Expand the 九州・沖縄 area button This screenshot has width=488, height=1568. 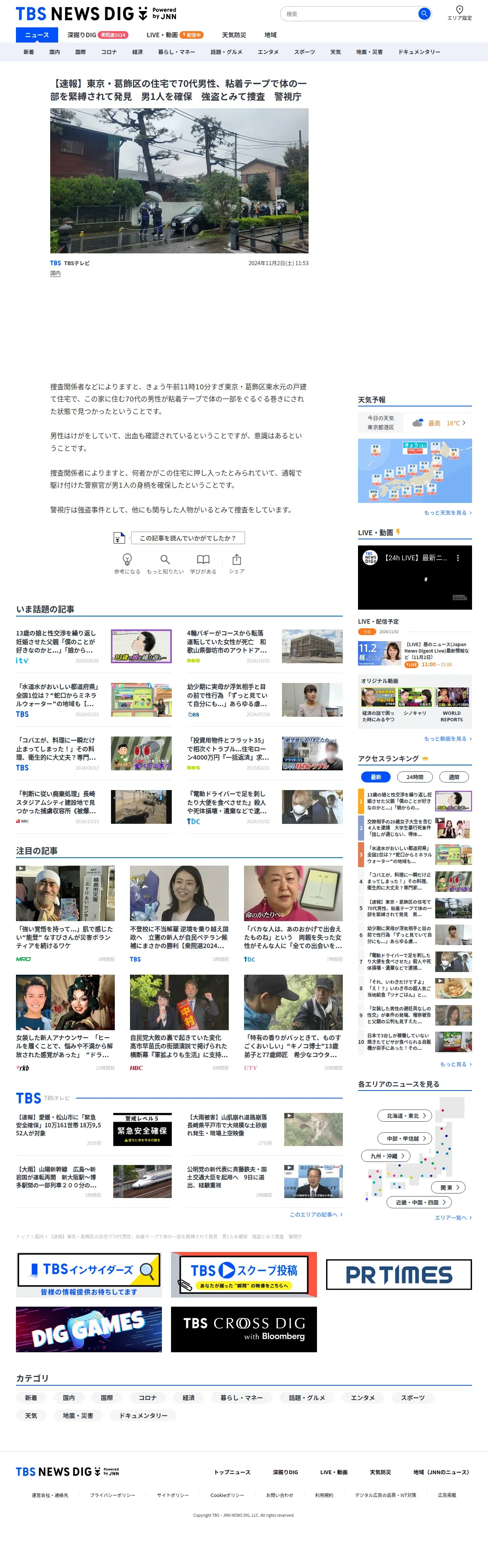386,1156
